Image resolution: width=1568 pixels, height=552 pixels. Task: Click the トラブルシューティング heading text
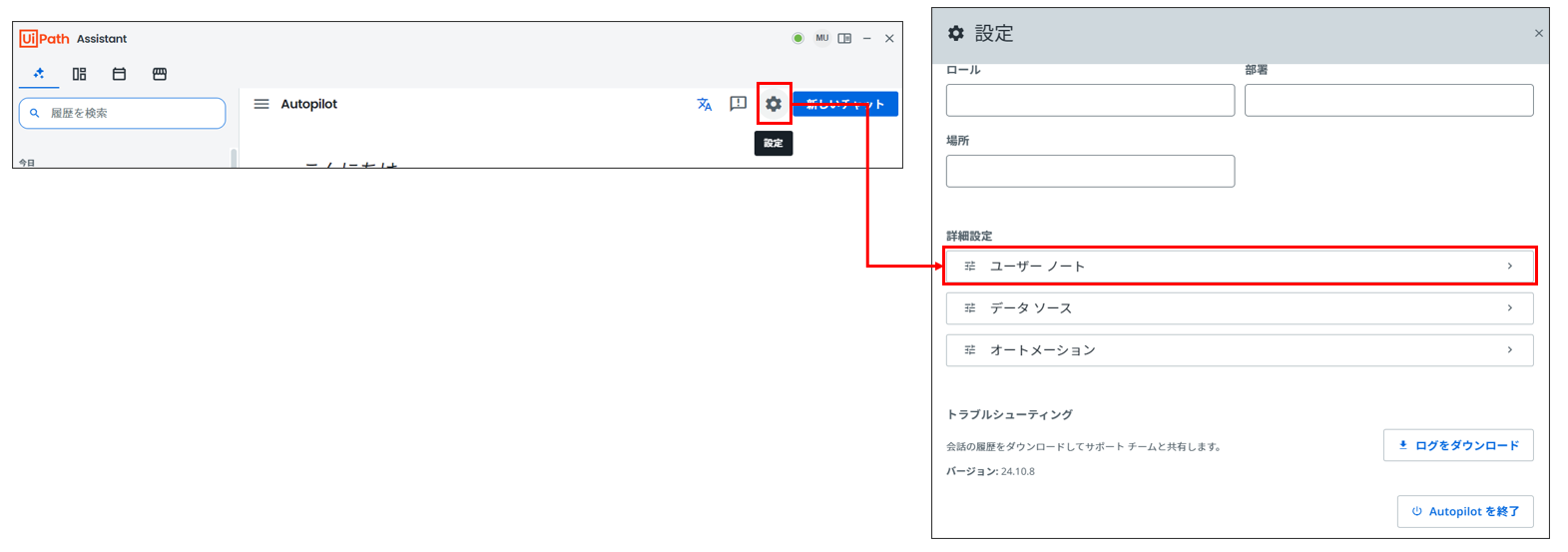point(1009,414)
